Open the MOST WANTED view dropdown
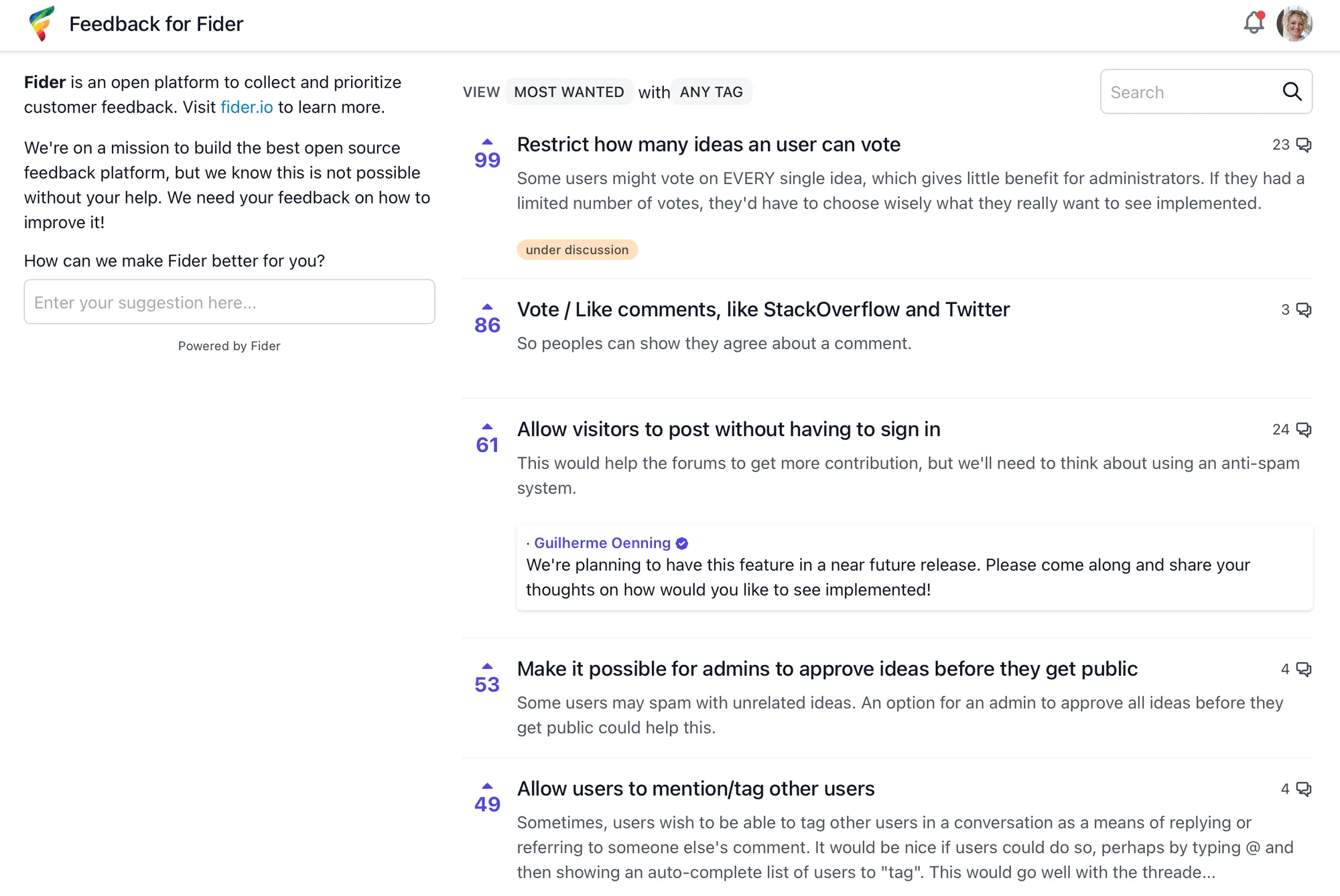Viewport: 1340px width, 896px height. (x=569, y=92)
